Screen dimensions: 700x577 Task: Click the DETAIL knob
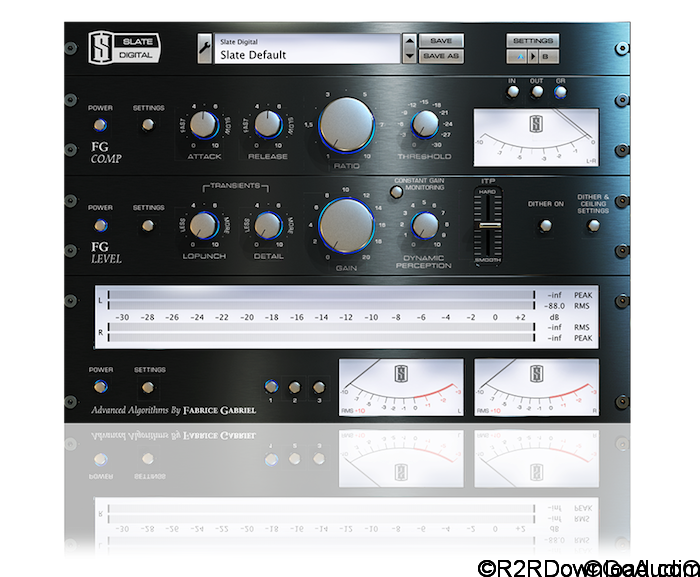click(268, 226)
